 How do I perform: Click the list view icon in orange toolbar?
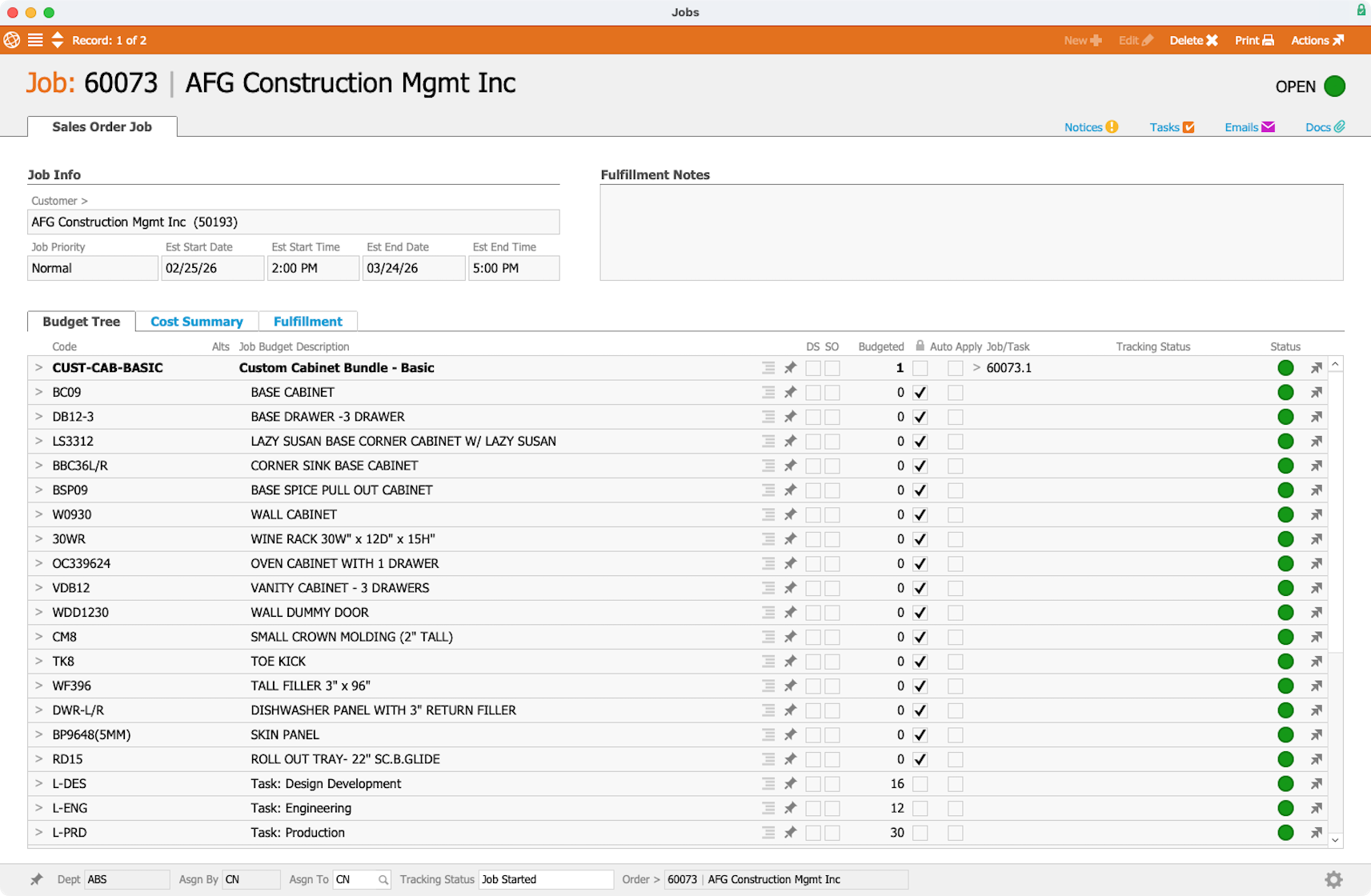[35, 40]
